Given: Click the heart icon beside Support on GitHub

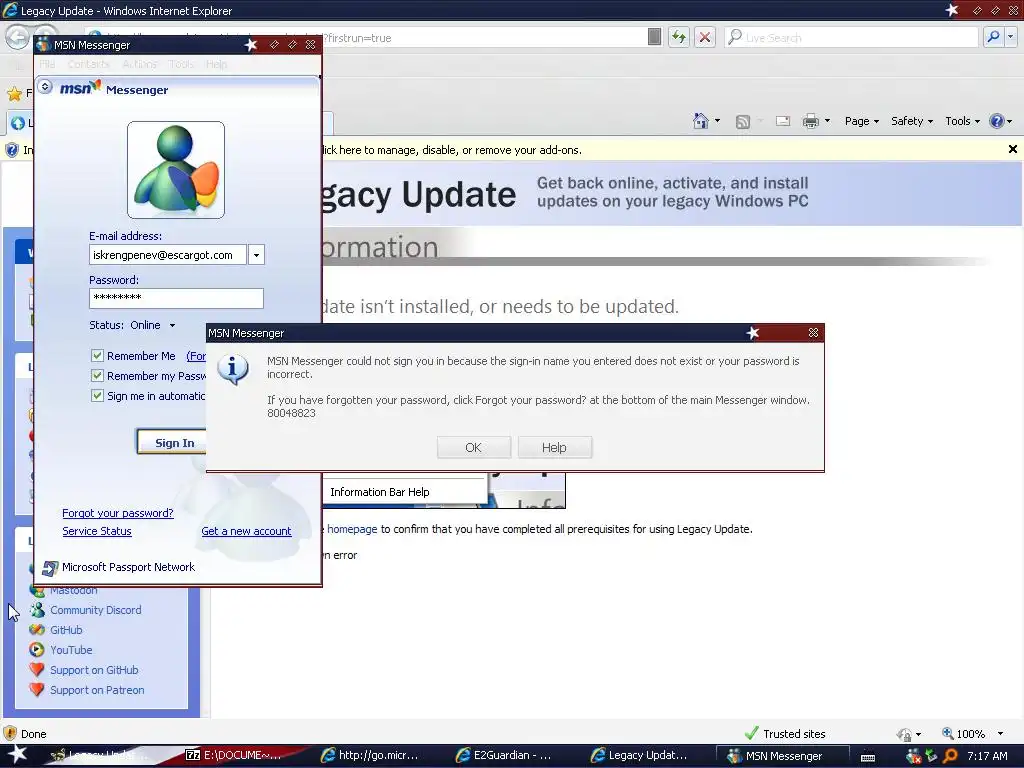Looking at the screenshot, I should pyautogui.click(x=37, y=670).
